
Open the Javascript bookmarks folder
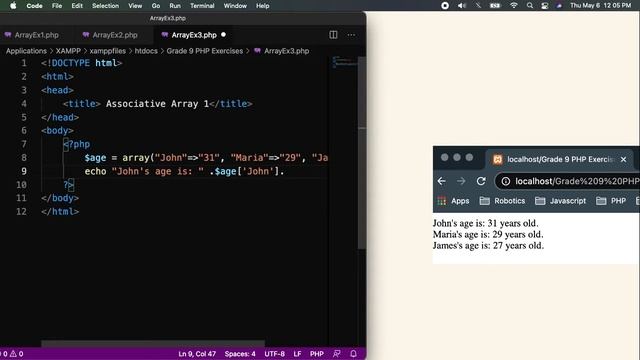pyautogui.click(x=560, y=201)
